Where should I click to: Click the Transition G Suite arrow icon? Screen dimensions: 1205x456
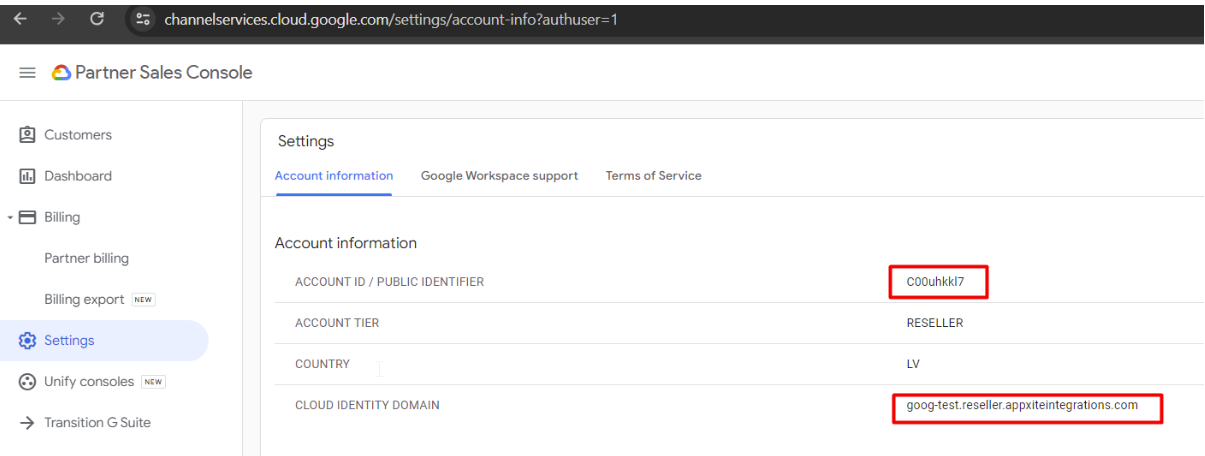(x=27, y=423)
